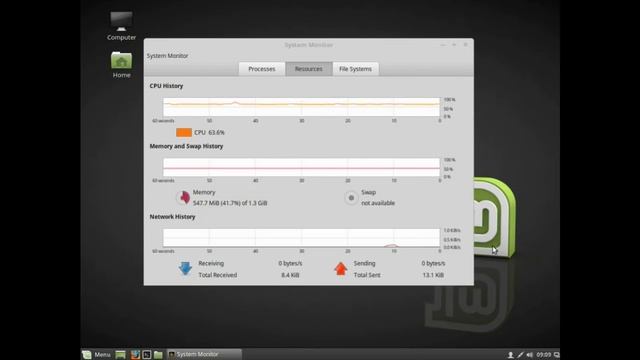This screenshot has width=640, height=360.
Task: Close the System Monitor window
Action: [x=465, y=44]
